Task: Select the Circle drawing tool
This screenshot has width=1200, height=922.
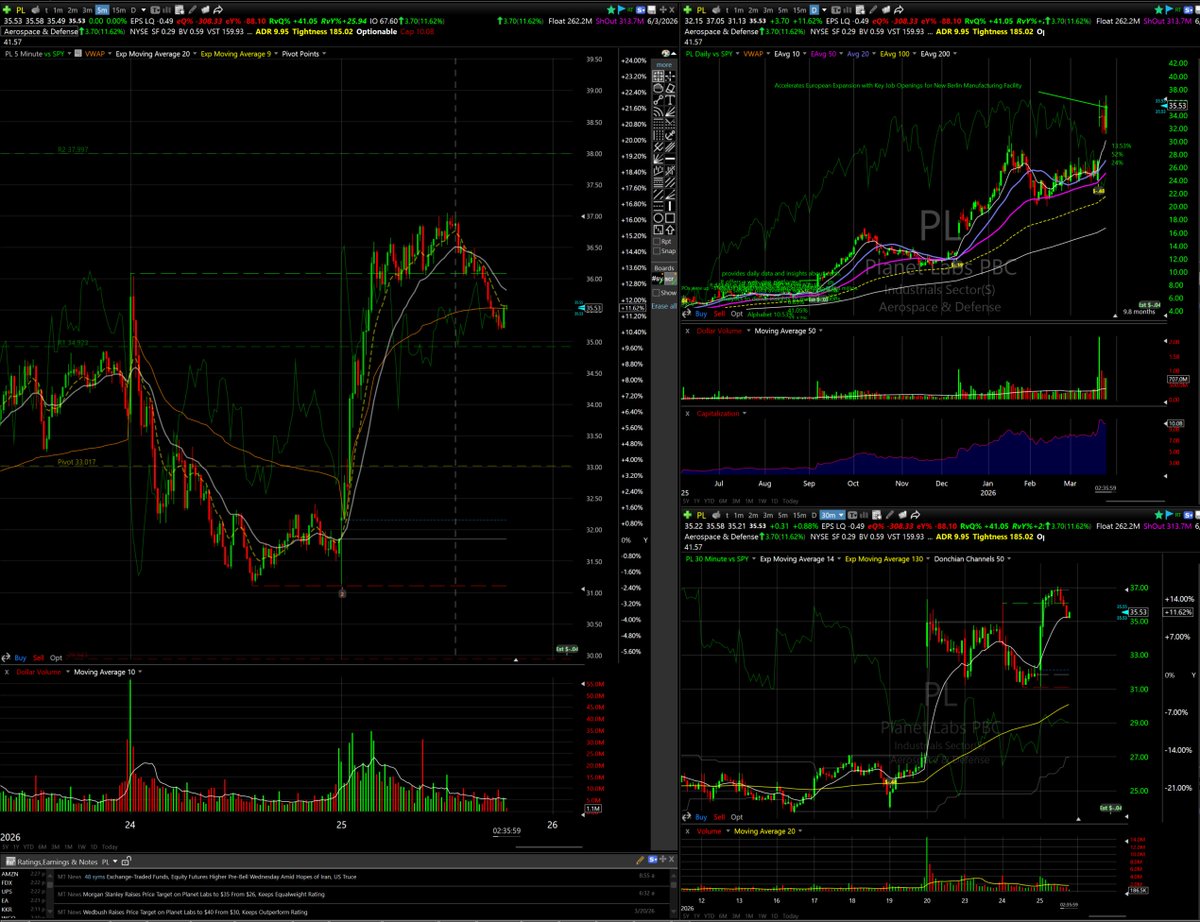Action: [x=658, y=218]
